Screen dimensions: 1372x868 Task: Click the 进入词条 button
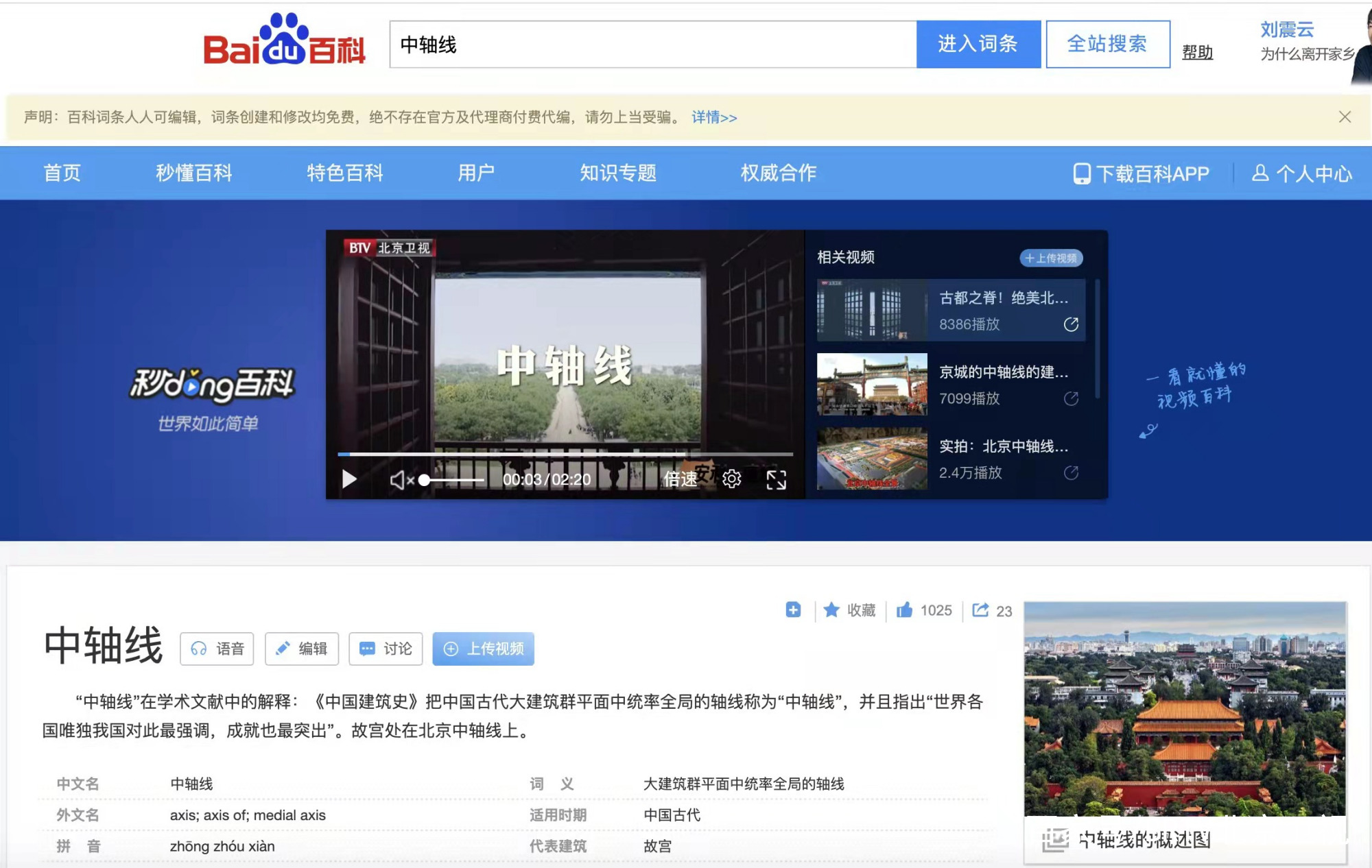pos(978,44)
